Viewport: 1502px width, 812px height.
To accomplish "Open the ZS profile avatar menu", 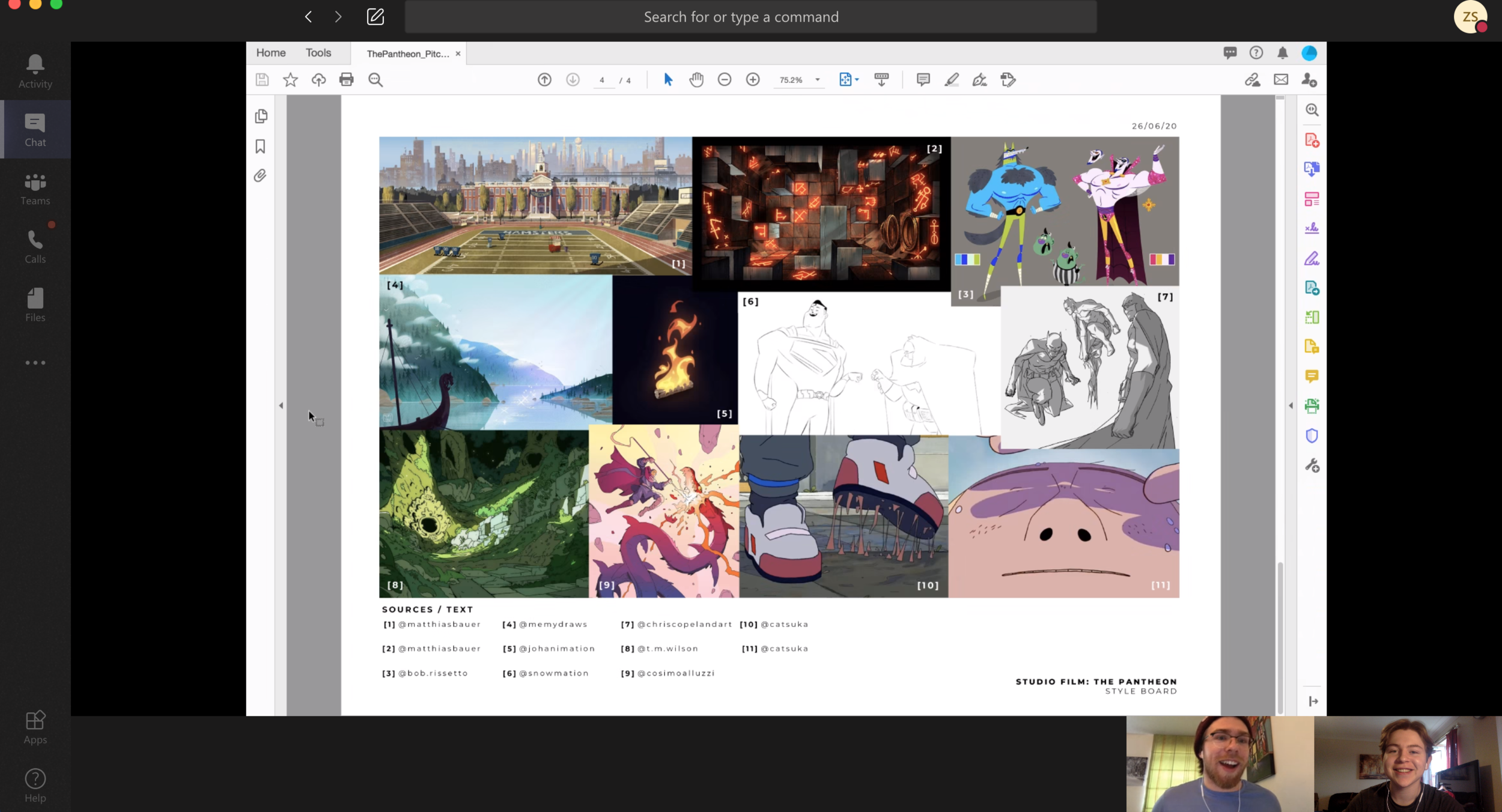I will (x=1470, y=17).
